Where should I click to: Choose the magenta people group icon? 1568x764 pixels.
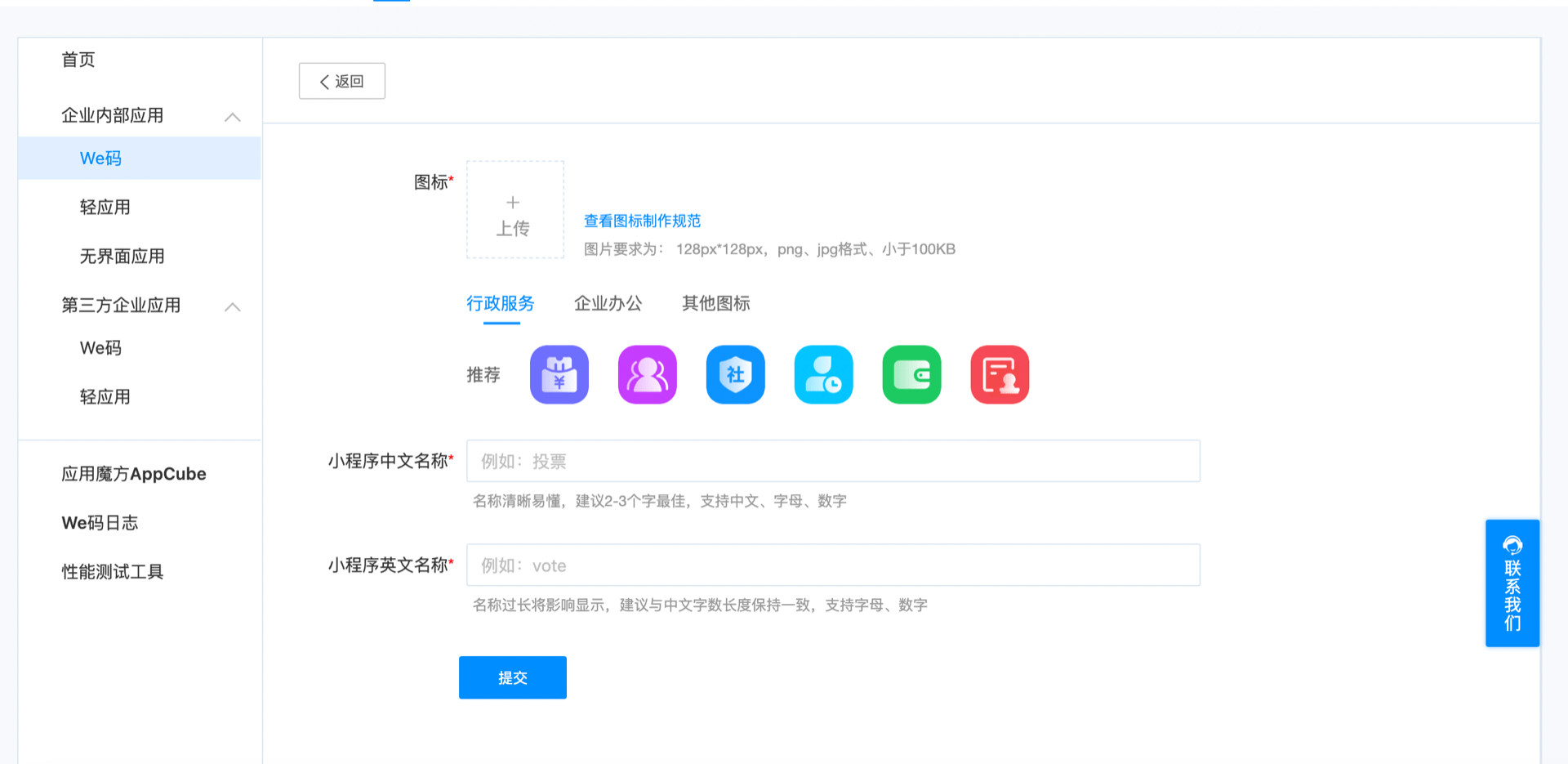[648, 375]
